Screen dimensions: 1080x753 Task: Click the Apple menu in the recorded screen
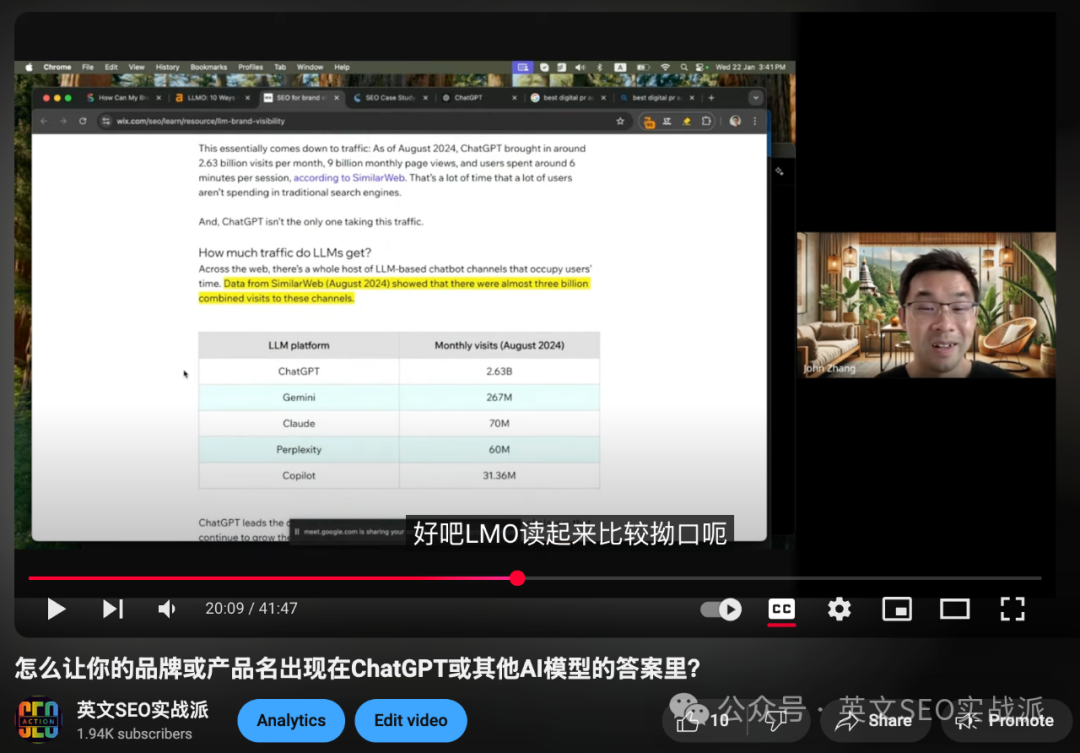tap(29, 68)
